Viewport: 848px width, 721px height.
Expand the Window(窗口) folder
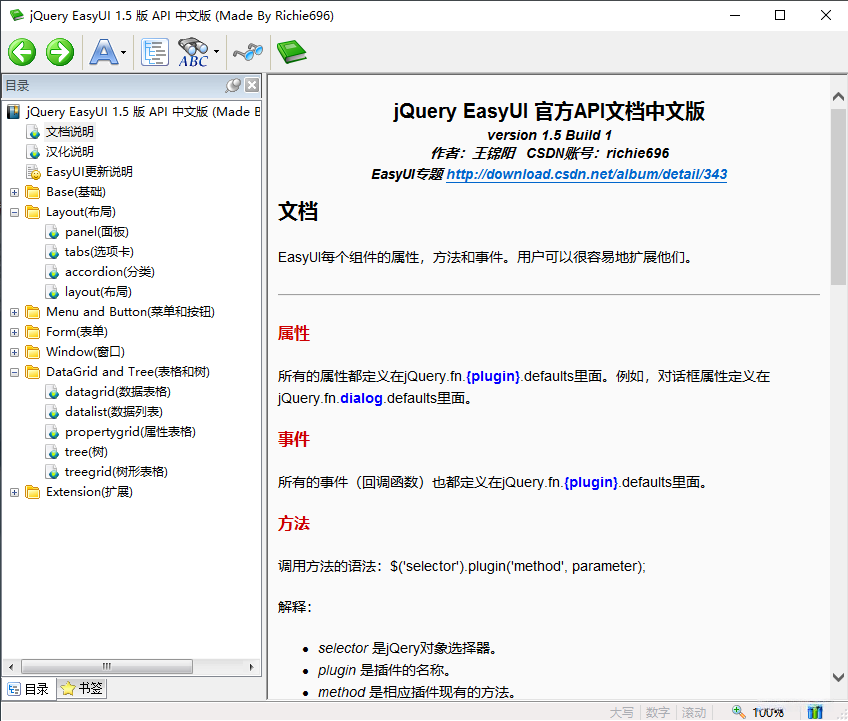click(15, 353)
